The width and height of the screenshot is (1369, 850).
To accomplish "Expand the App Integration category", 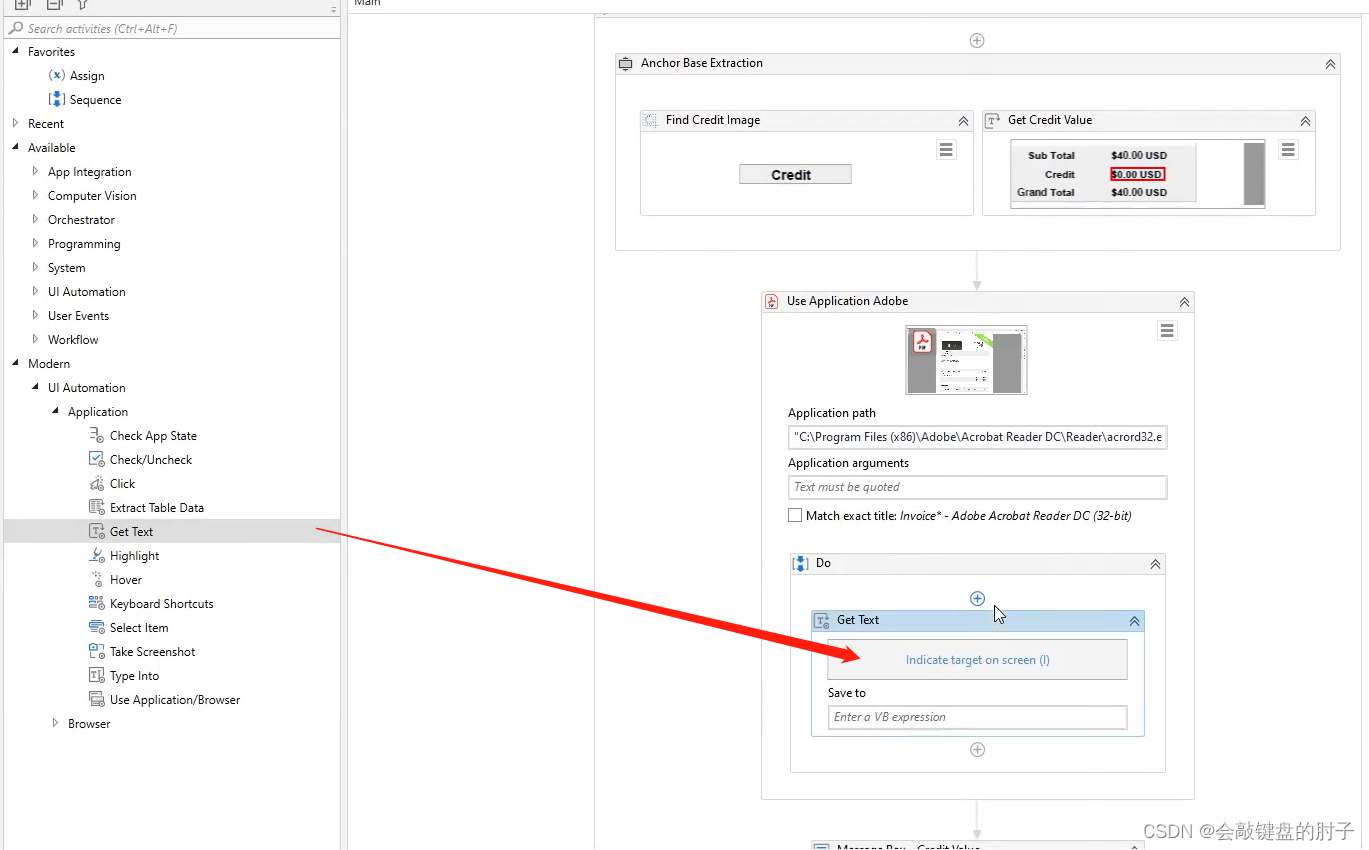I will click(x=35, y=172).
